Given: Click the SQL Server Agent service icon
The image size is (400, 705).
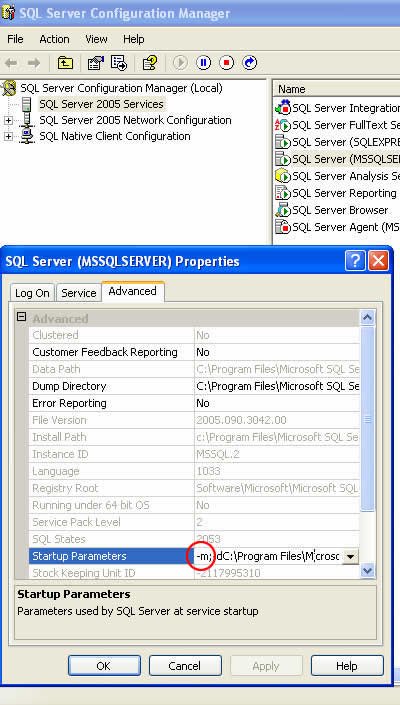Looking at the screenshot, I should (283, 227).
